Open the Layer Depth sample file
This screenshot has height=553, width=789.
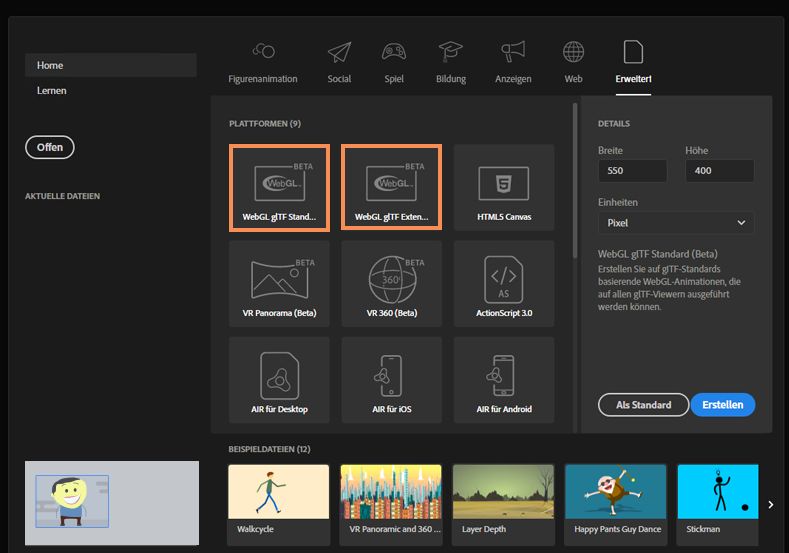click(503, 505)
